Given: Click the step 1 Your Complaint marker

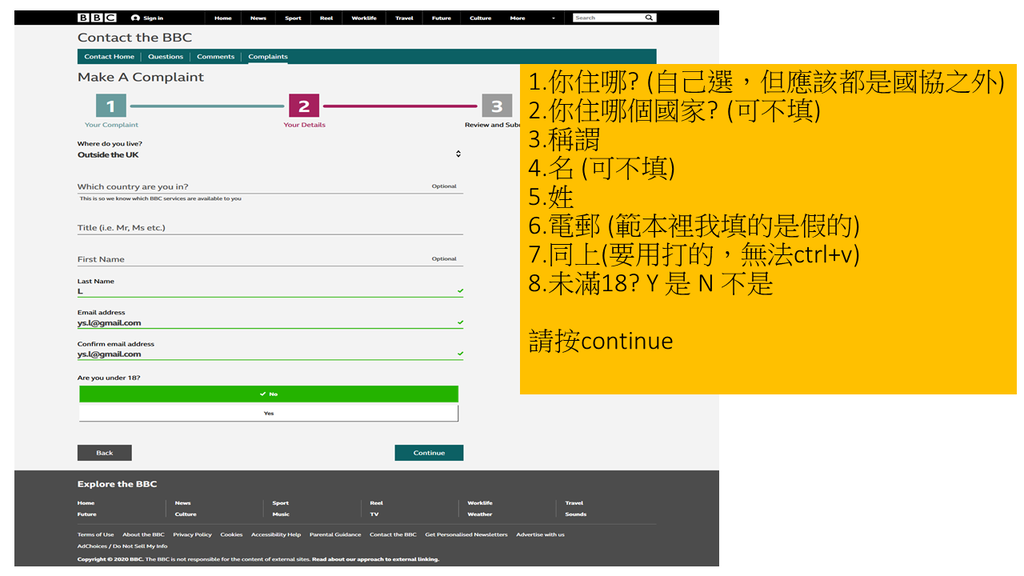Looking at the screenshot, I should 110,106.
